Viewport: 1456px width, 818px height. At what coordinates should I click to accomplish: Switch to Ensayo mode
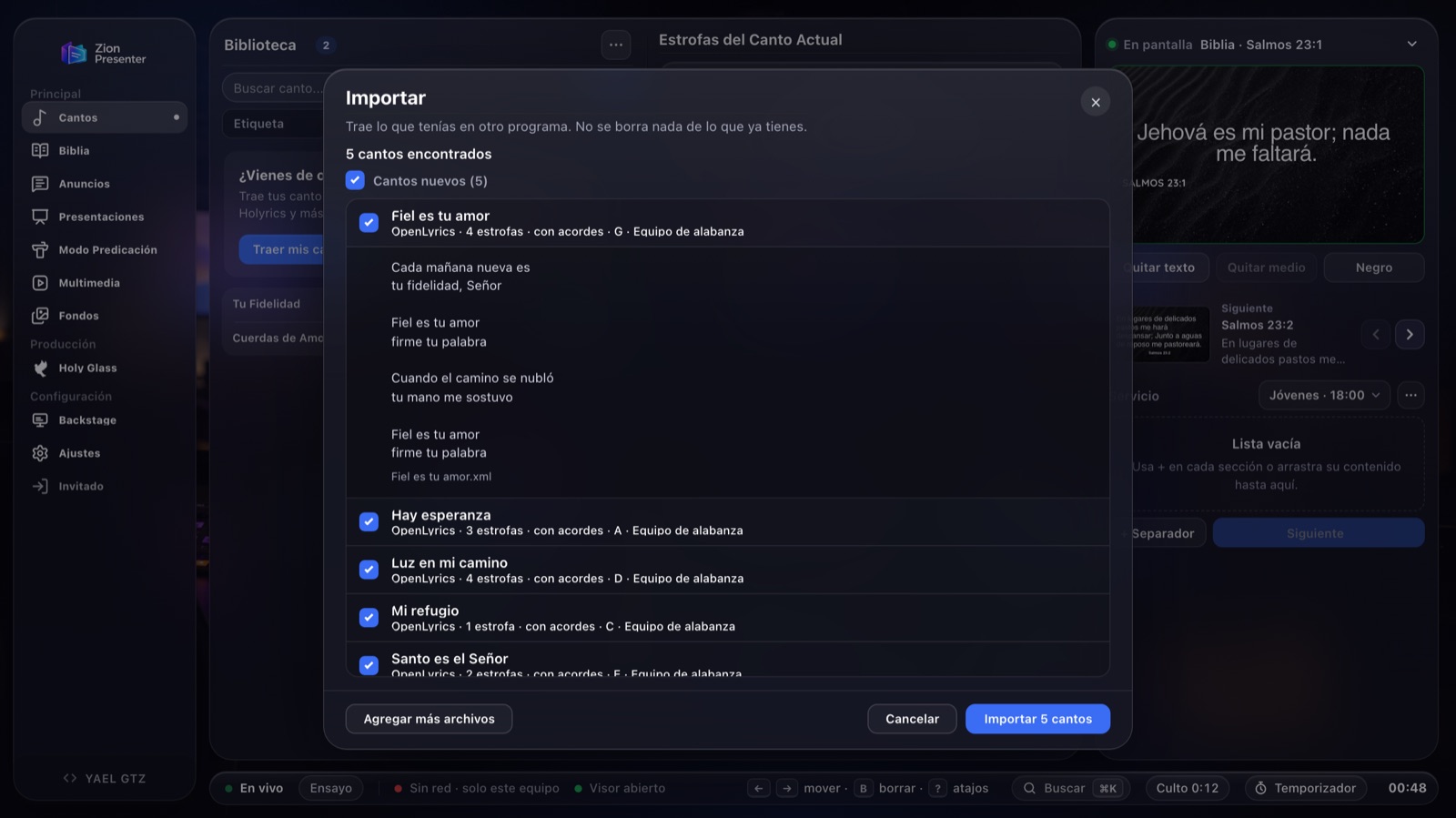click(330, 788)
